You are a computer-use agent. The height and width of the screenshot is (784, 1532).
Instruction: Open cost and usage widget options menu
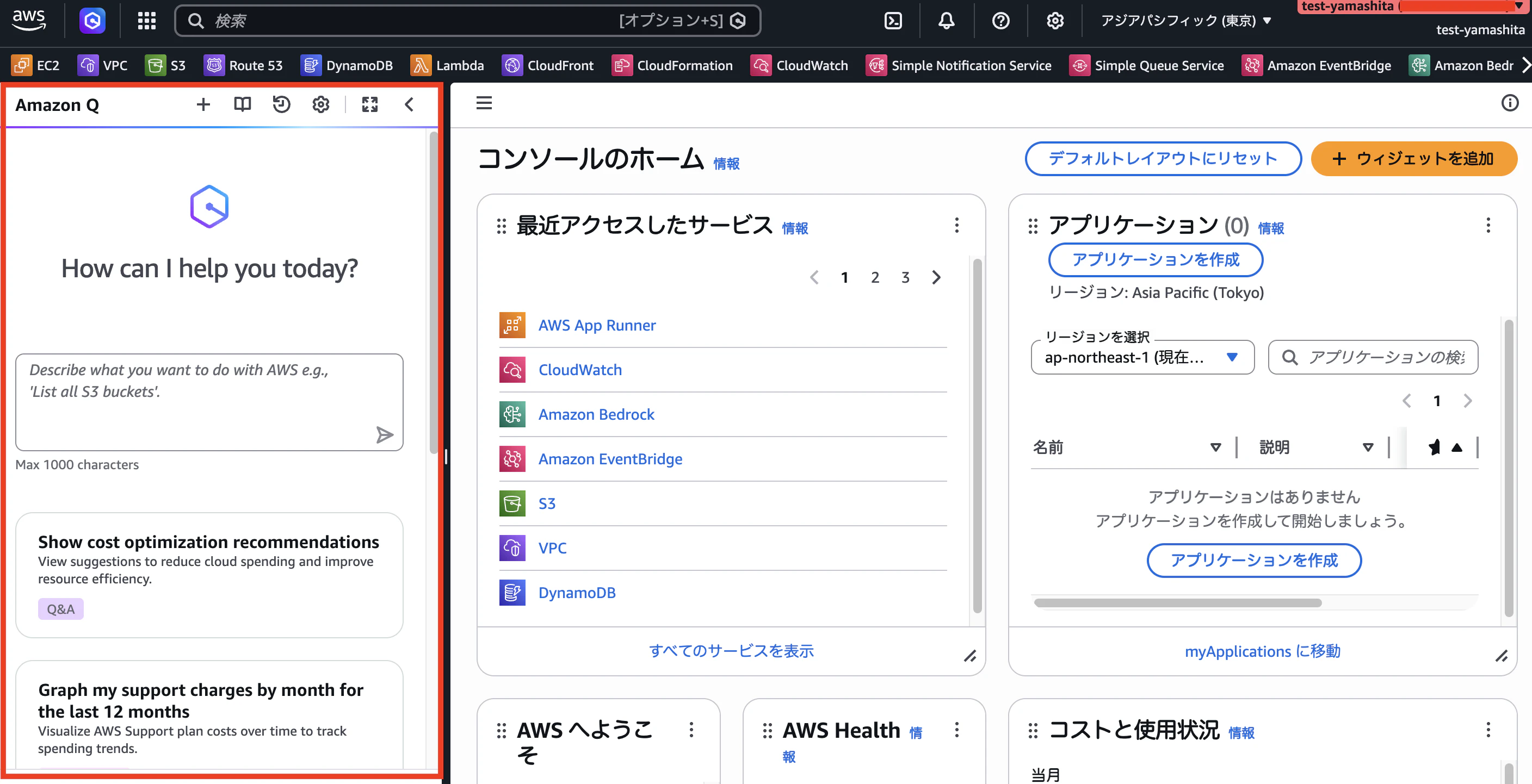[1488, 730]
